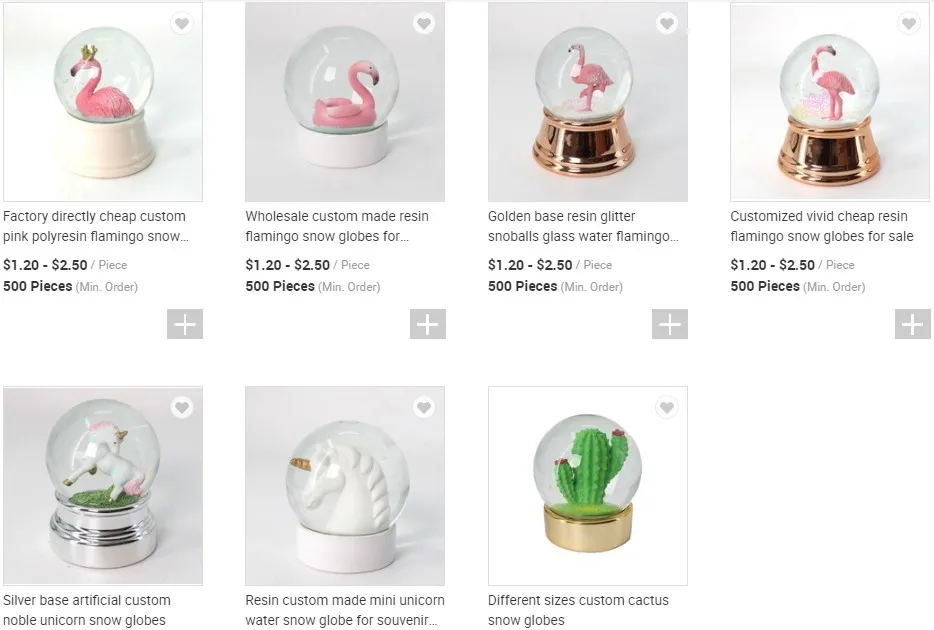Favorite the cactus snow globe
This screenshot has height=630, width=934.
667,407
